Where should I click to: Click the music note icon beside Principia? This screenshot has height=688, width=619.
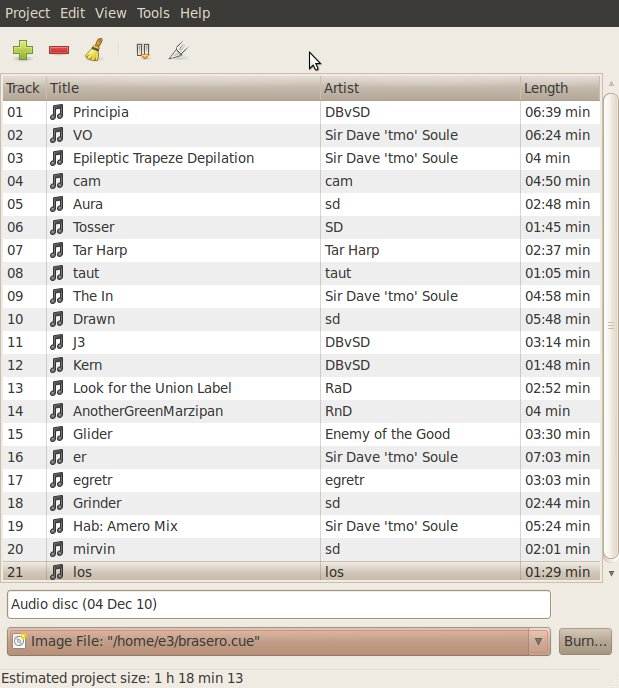pyautogui.click(x=57, y=112)
